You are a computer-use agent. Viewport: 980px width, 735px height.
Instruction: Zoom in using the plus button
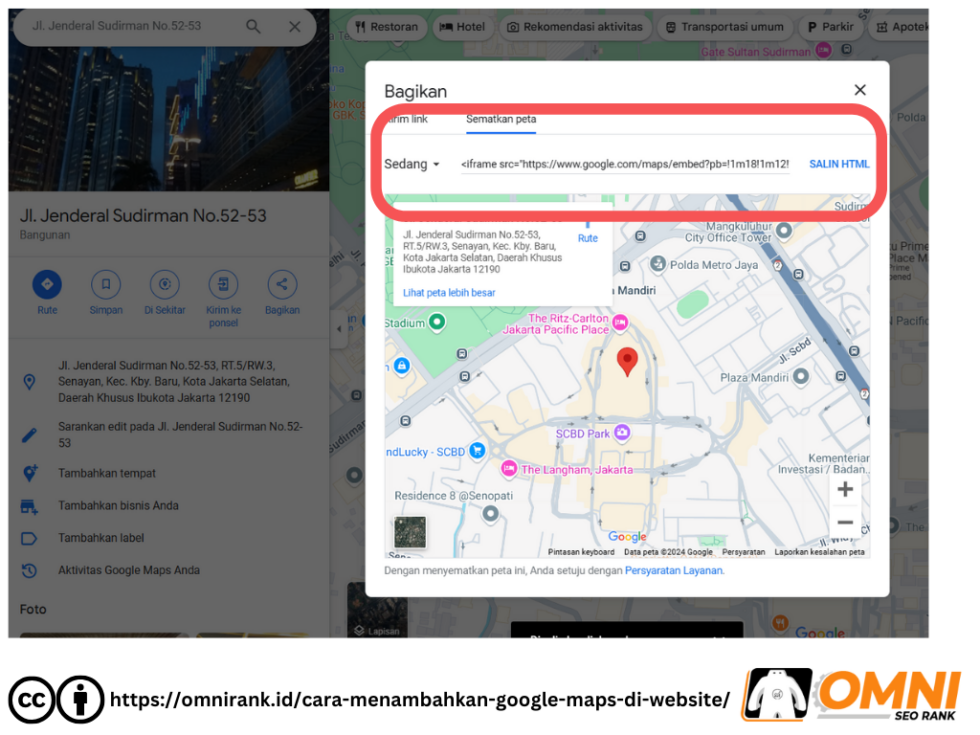pyautogui.click(x=845, y=489)
